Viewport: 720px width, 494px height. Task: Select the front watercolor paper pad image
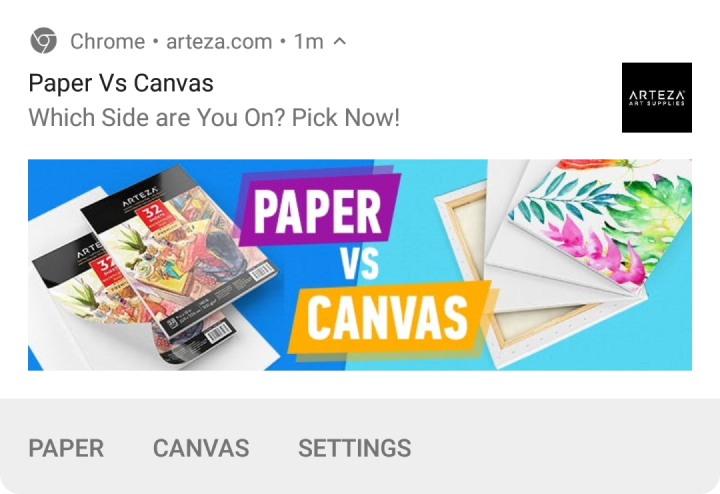point(180,250)
